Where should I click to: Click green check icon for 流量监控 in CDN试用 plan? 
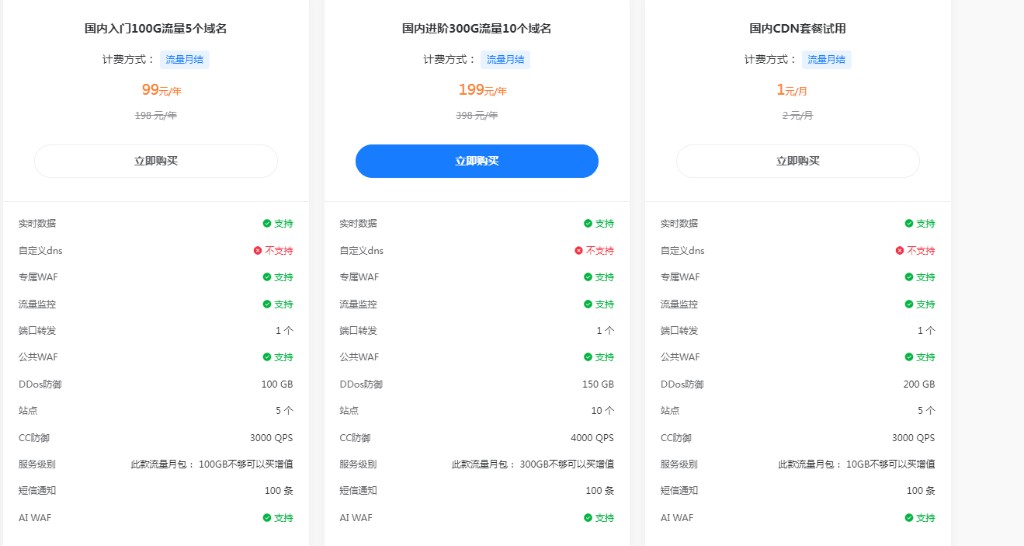point(909,304)
